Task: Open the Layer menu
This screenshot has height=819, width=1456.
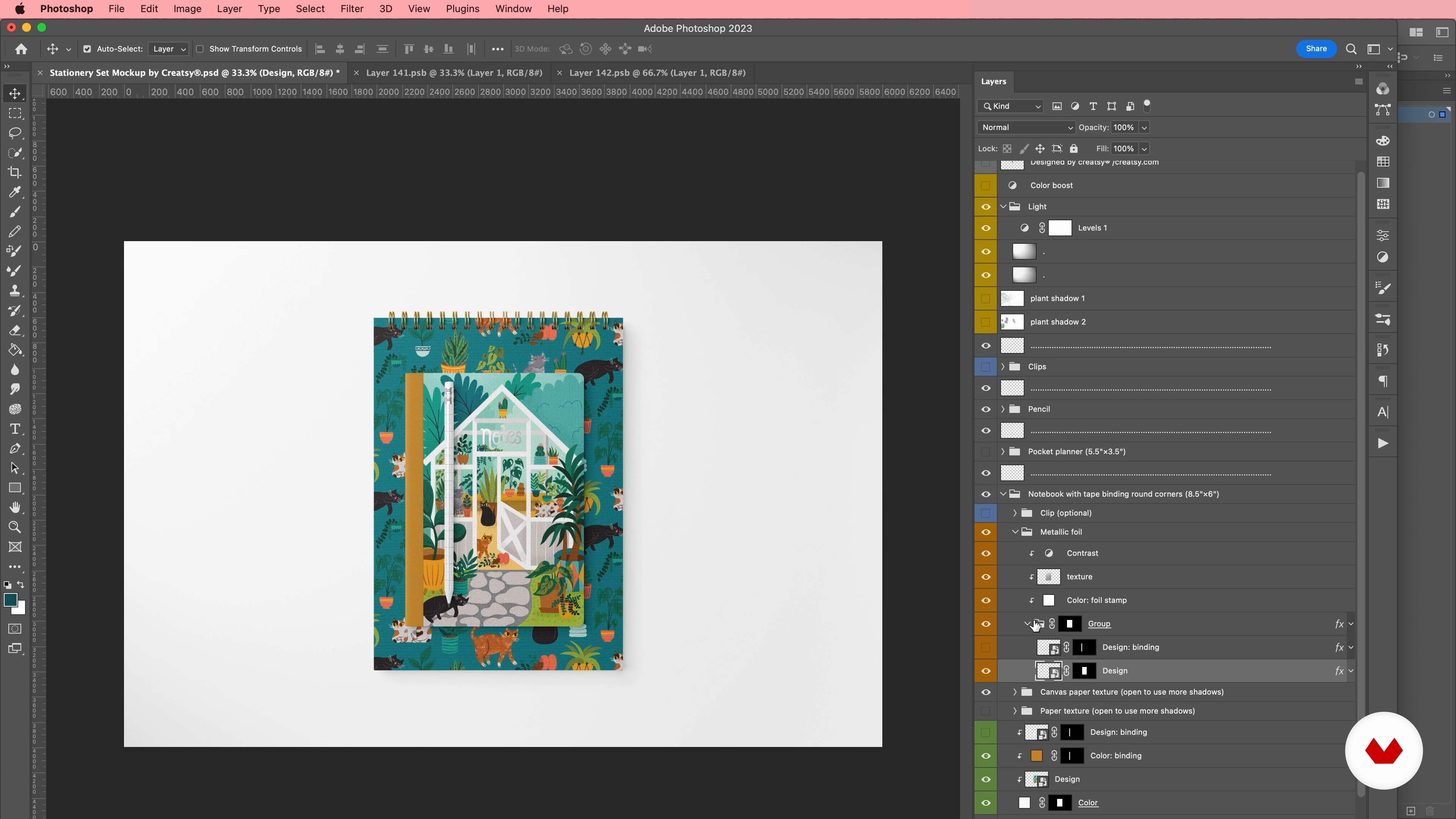Action: 229,9
